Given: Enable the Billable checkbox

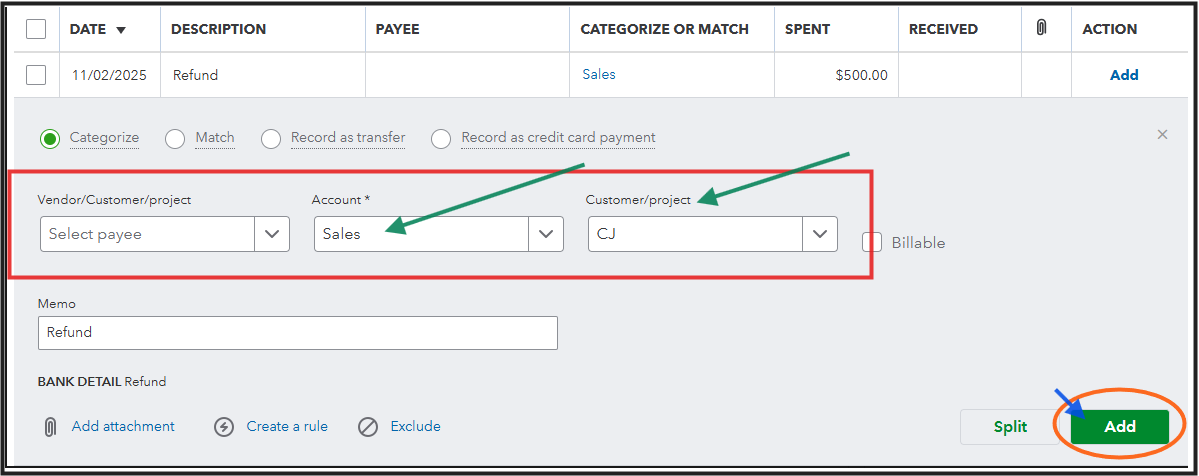Looking at the screenshot, I should [872, 242].
